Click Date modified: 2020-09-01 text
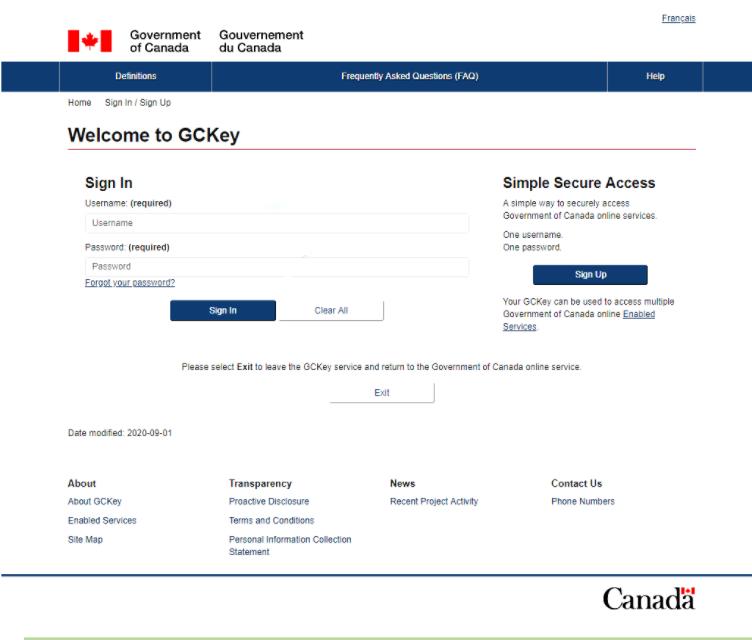Viewport: 752px width, 640px height. (x=120, y=433)
